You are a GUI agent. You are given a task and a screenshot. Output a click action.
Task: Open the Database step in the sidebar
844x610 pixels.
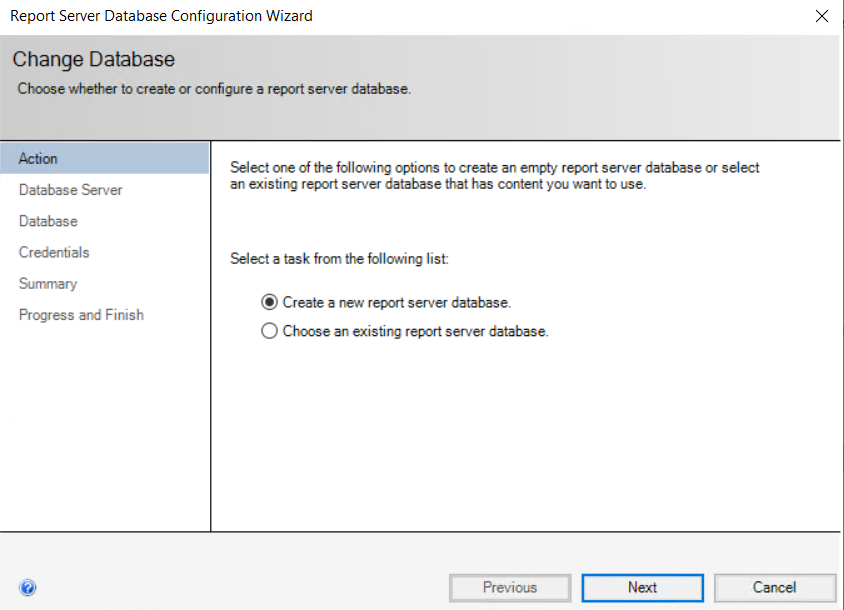click(48, 221)
